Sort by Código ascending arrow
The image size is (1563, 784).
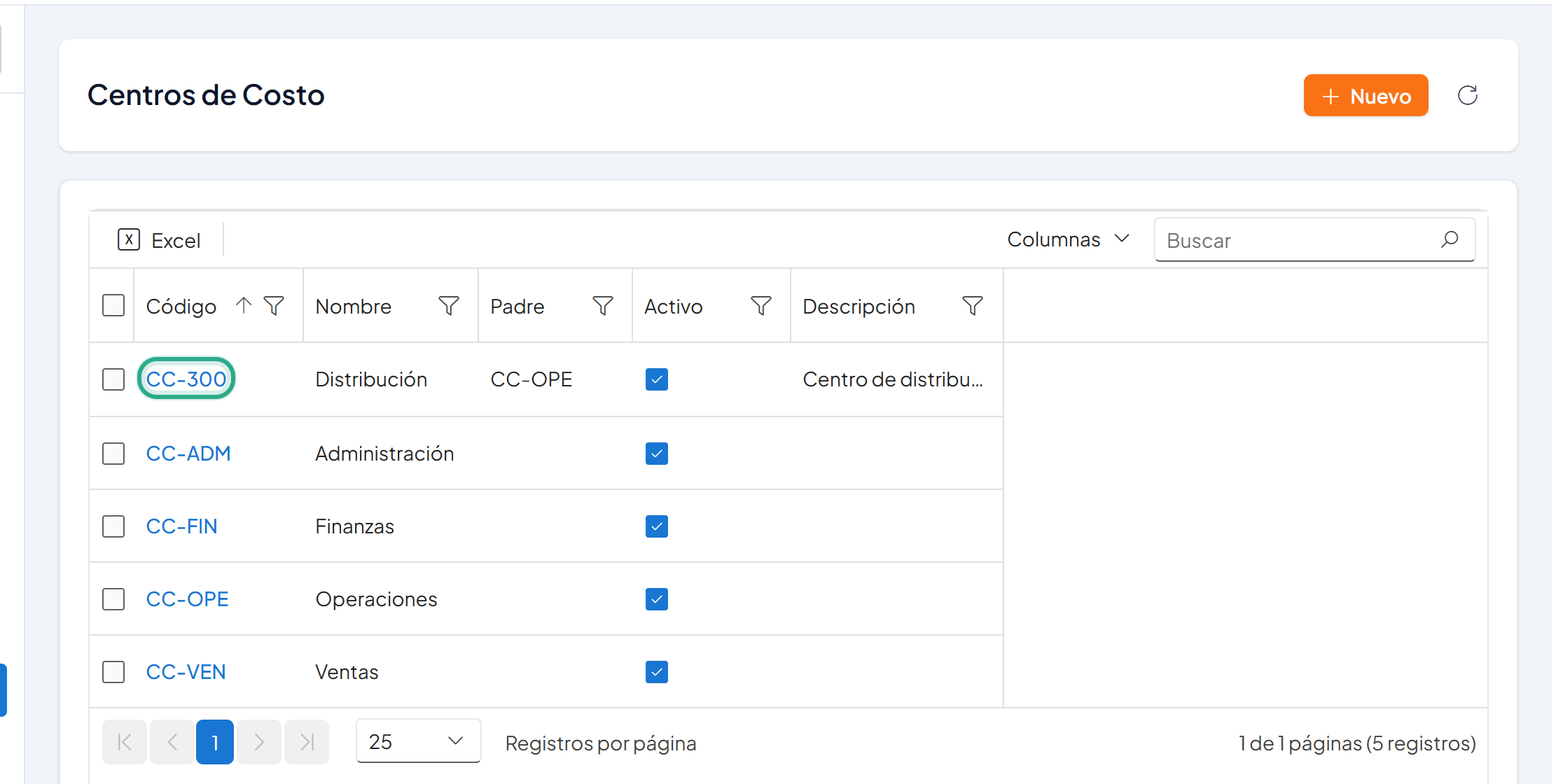243,306
